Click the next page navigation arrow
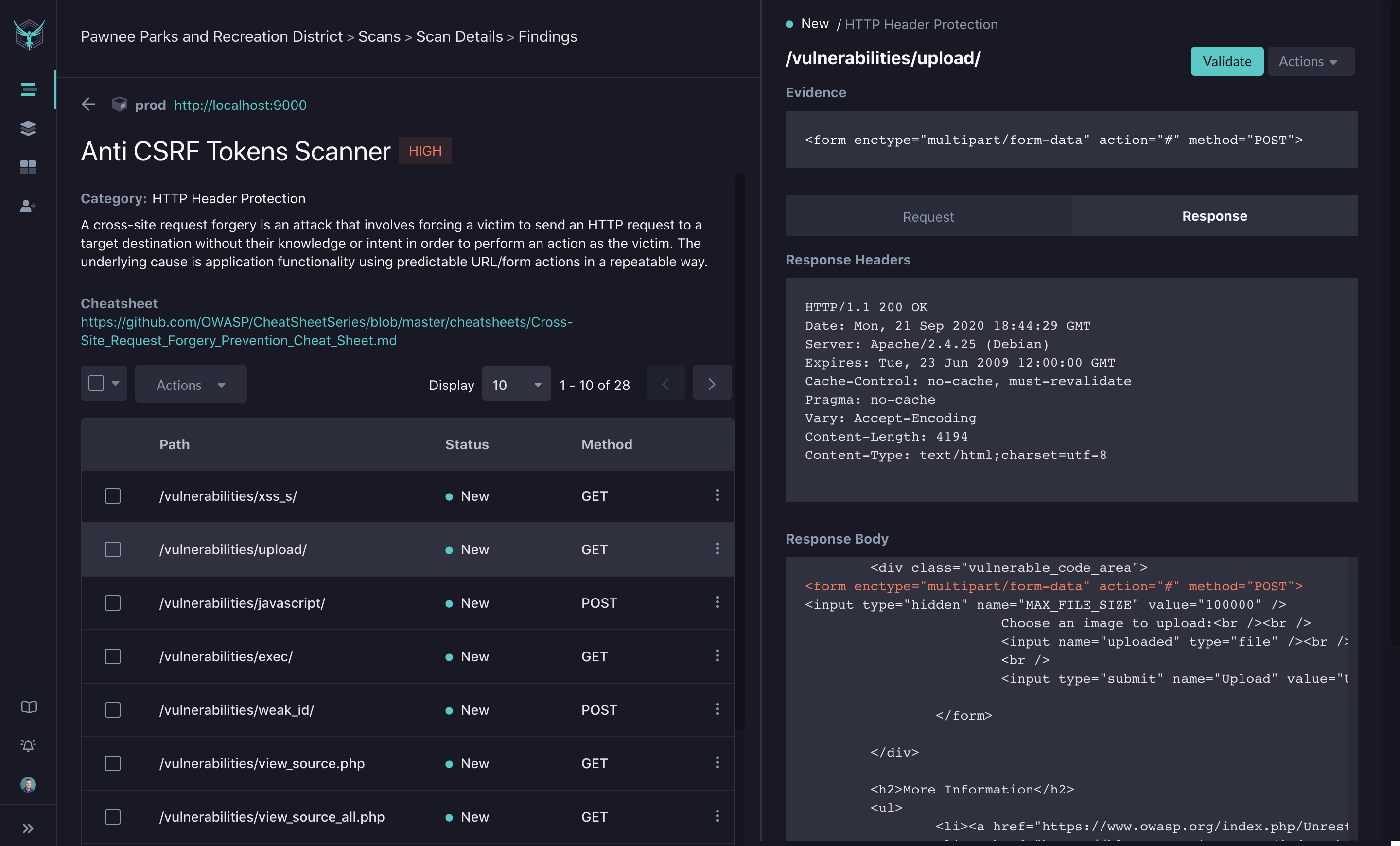The image size is (1400, 846). coord(712,383)
